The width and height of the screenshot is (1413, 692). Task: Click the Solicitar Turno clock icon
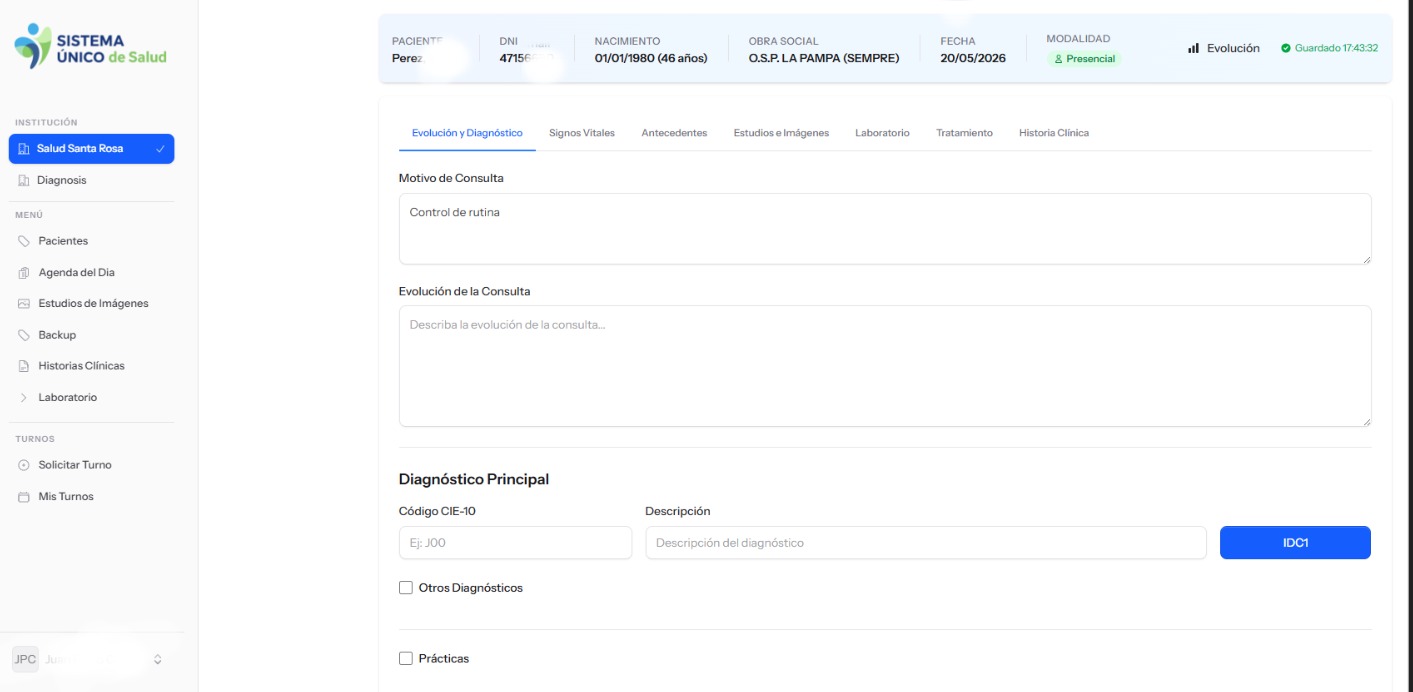click(x=24, y=465)
